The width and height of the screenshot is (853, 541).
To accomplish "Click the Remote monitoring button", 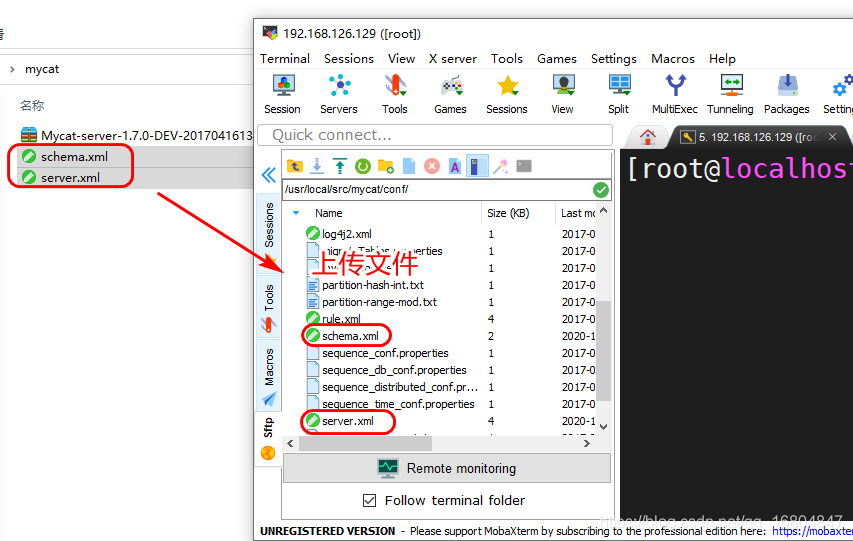I will click(x=447, y=468).
